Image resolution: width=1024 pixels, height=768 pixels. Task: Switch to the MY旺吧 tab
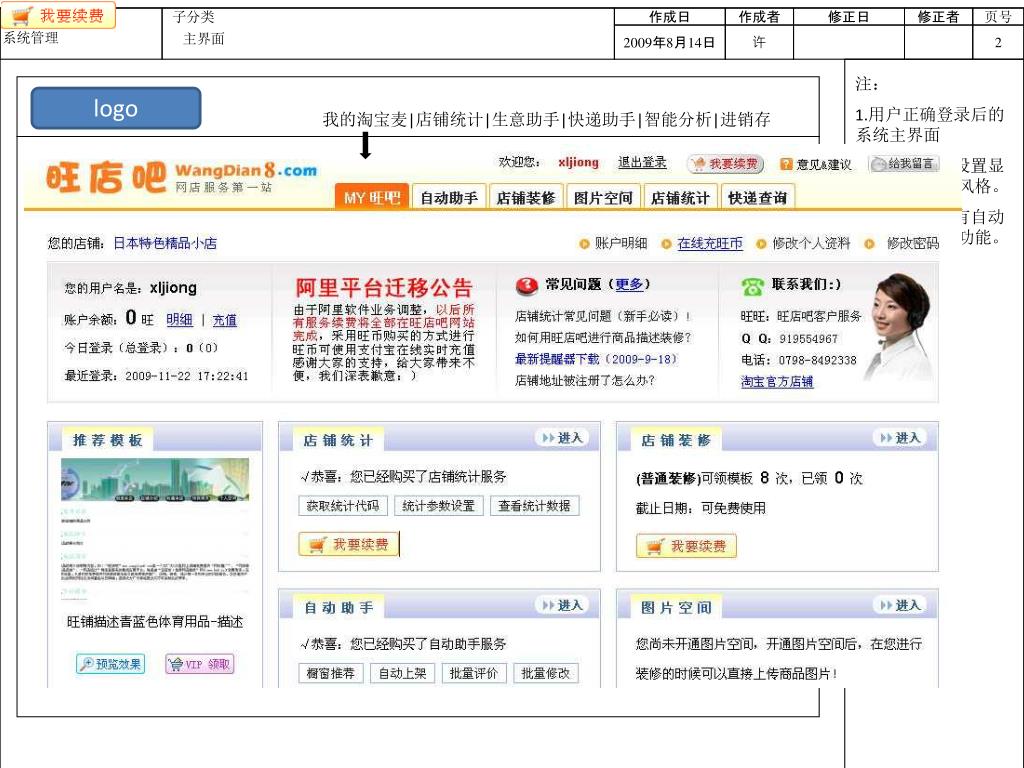coord(371,198)
